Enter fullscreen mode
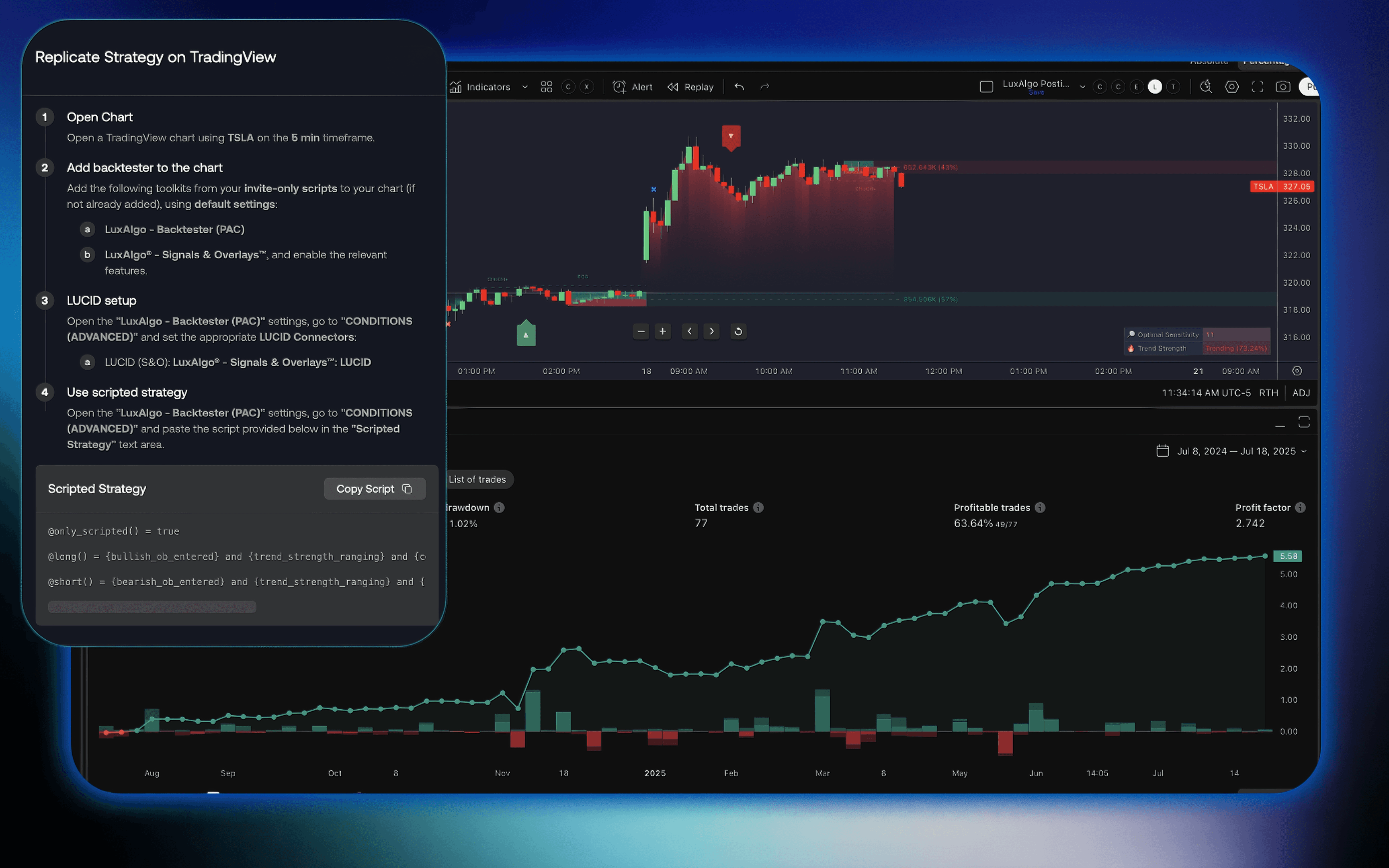This screenshot has width=1389, height=868. (1258, 87)
